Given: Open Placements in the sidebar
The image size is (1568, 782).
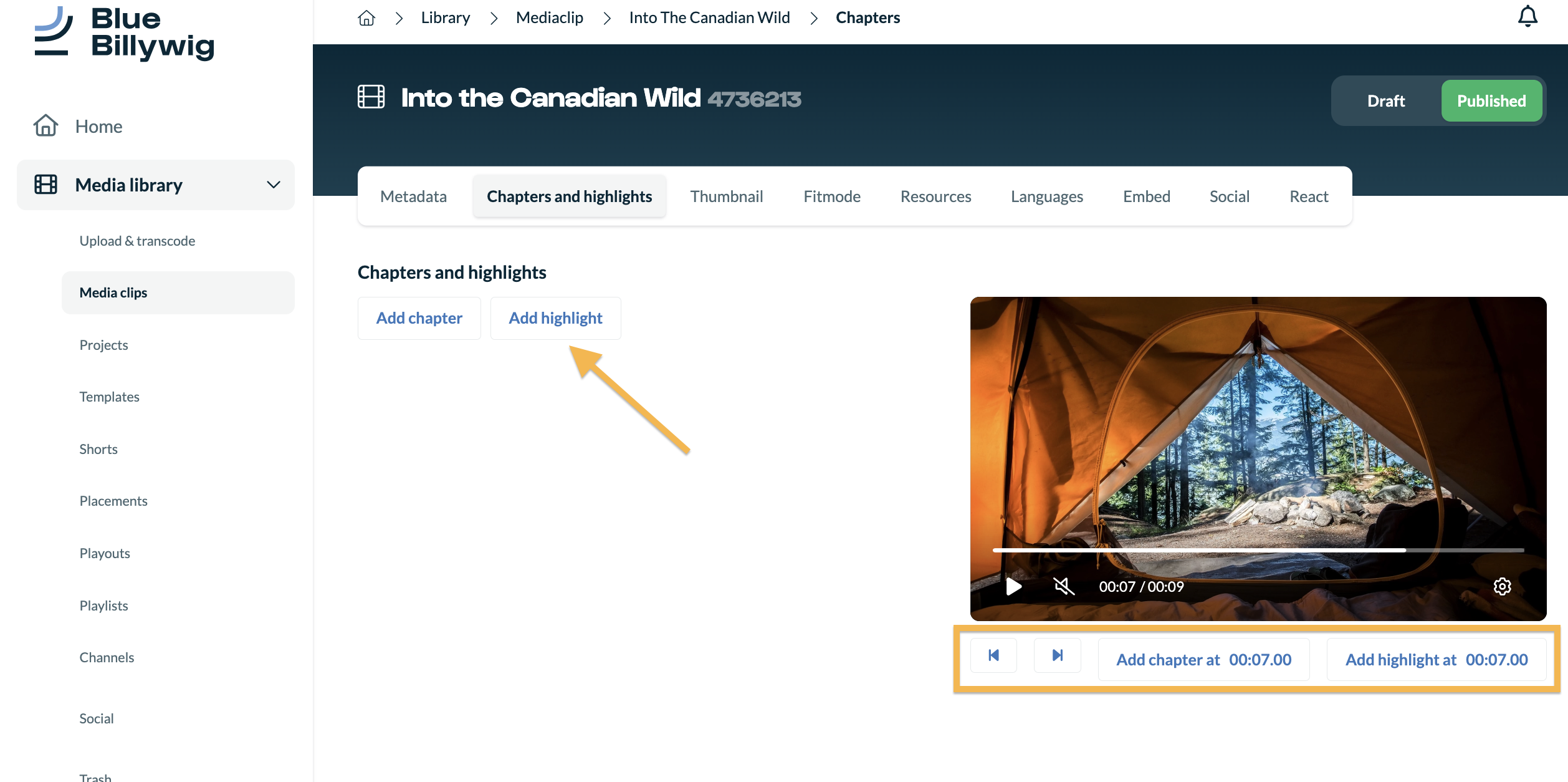Looking at the screenshot, I should coord(113,501).
